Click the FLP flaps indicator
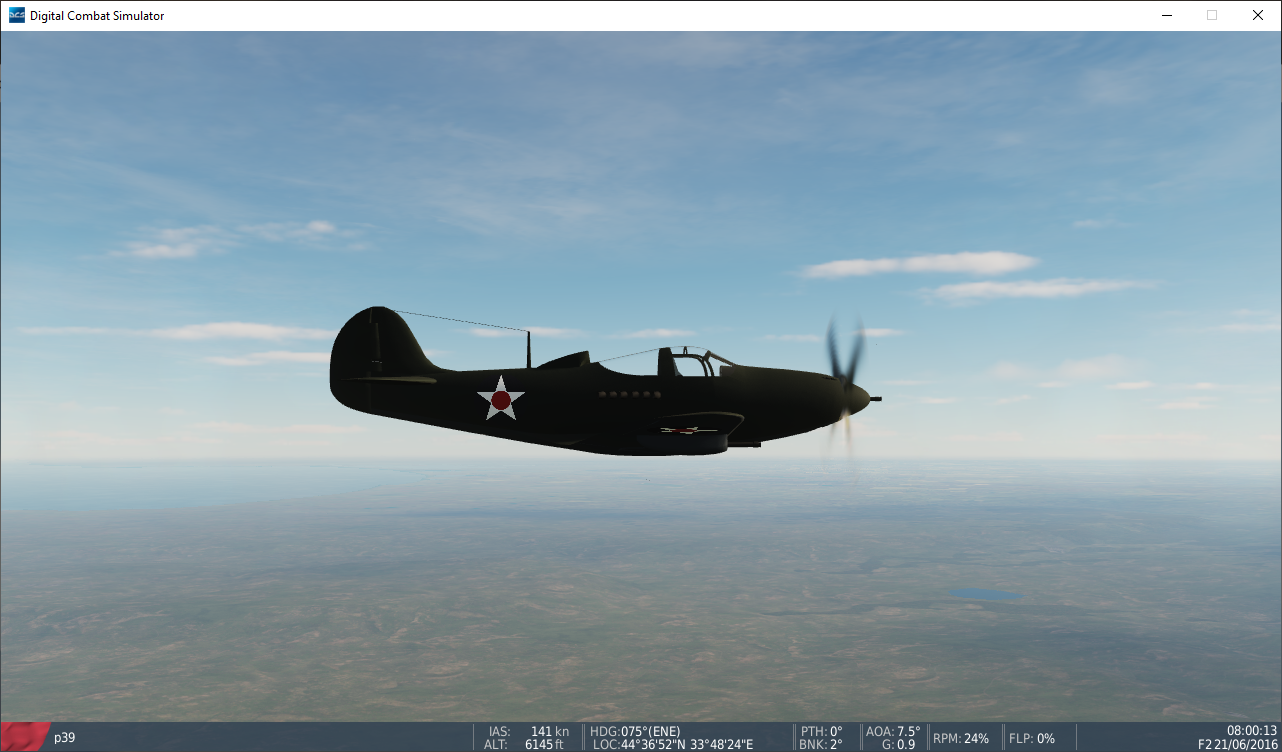Image resolution: width=1282 pixels, height=752 pixels. 1032,737
